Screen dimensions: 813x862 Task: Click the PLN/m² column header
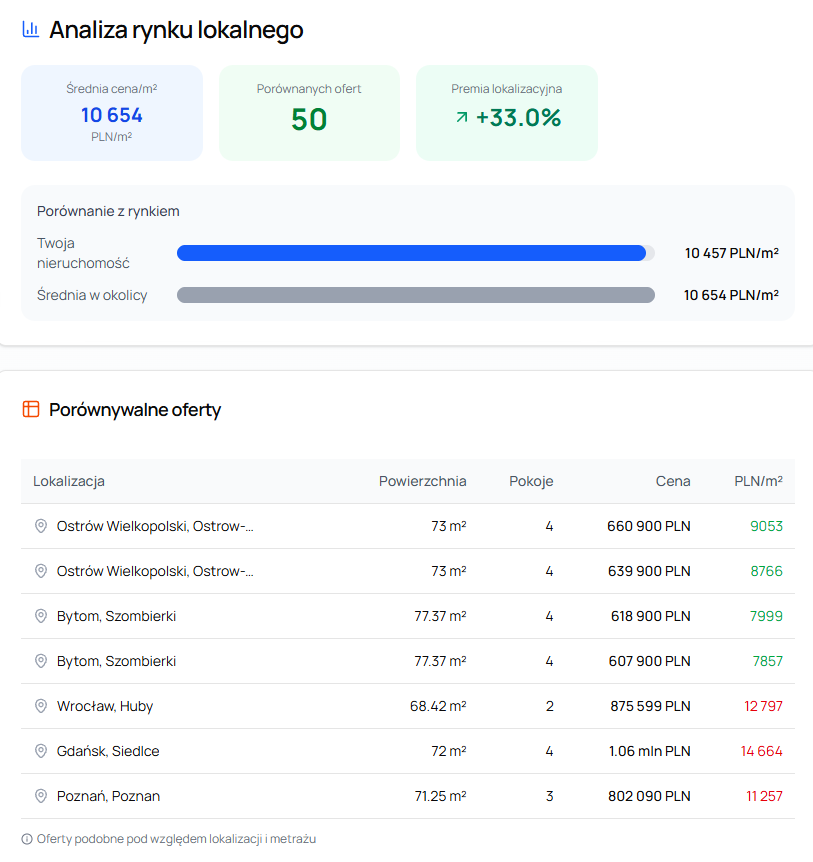click(759, 481)
